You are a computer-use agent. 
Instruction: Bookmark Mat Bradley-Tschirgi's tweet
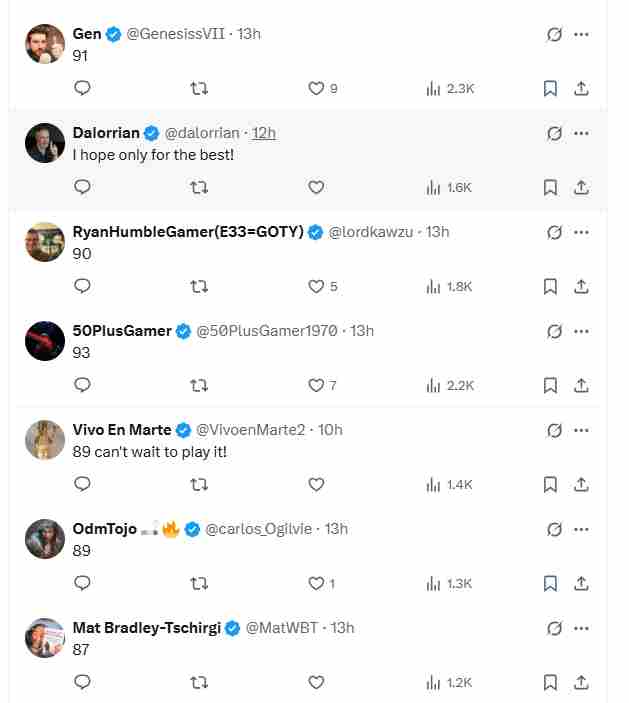click(550, 682)
